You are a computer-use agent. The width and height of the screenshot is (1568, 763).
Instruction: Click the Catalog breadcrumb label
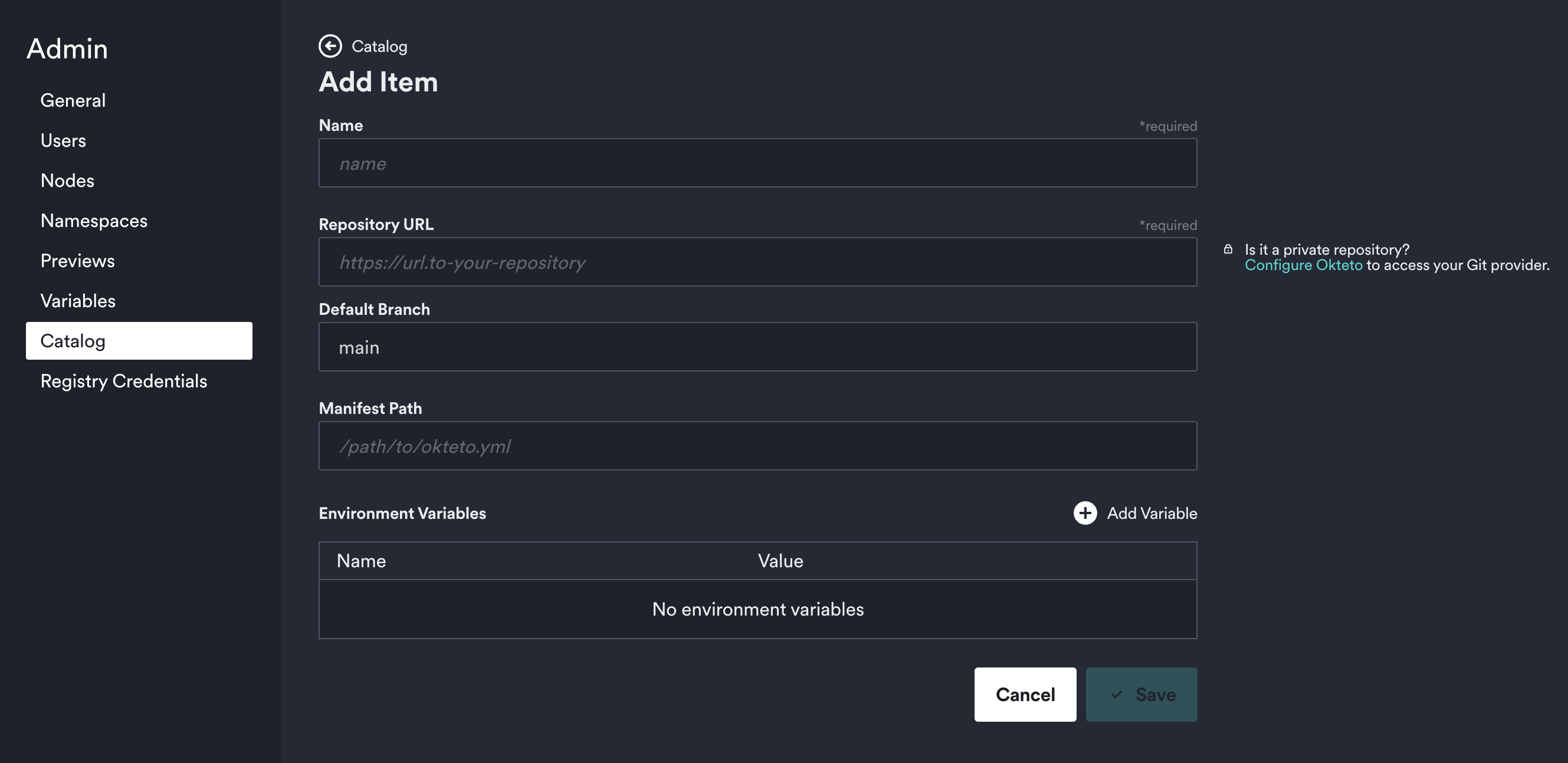point(380,46)
